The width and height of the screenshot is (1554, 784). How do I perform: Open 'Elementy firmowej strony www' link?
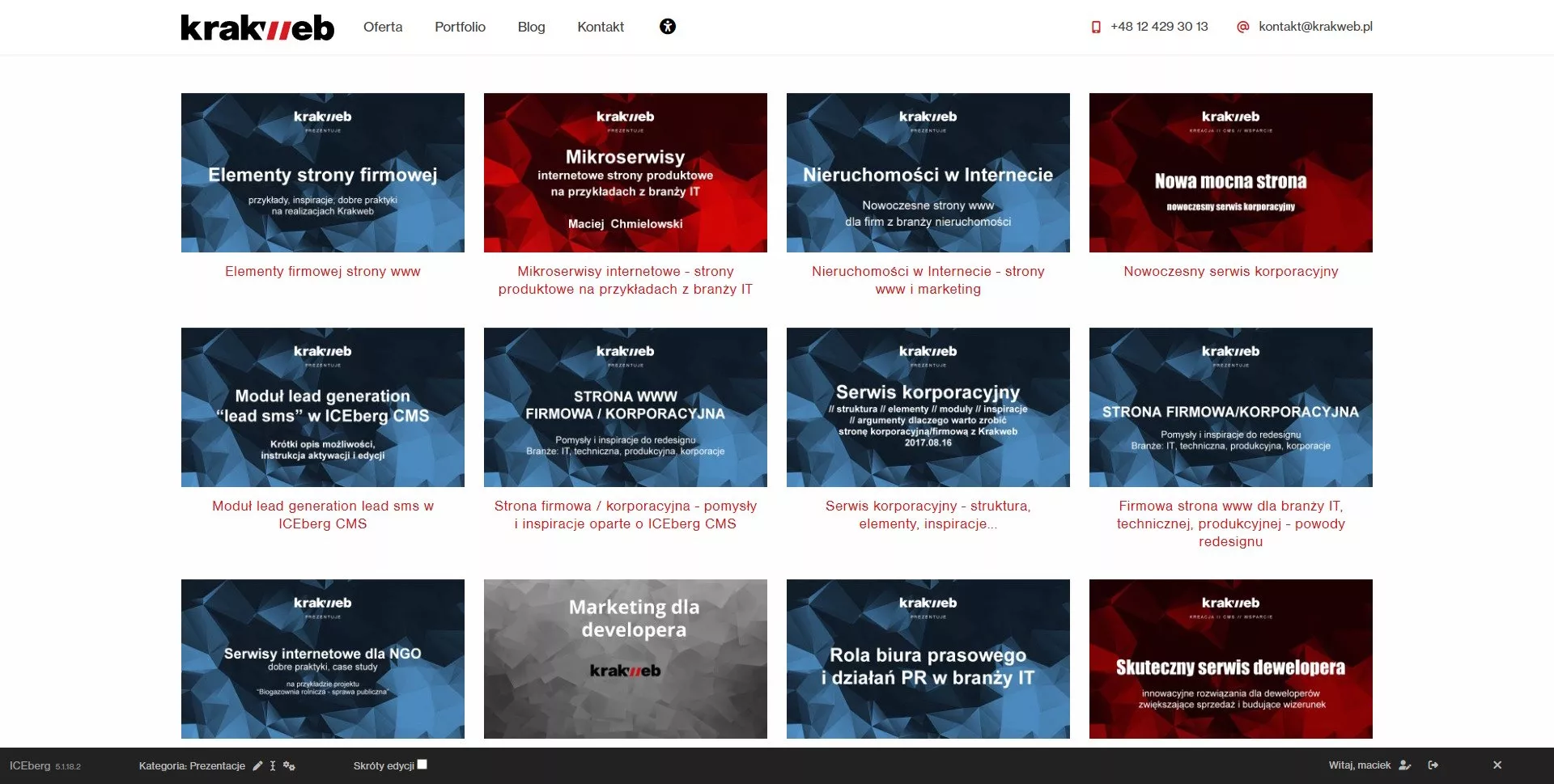(323, 272)
